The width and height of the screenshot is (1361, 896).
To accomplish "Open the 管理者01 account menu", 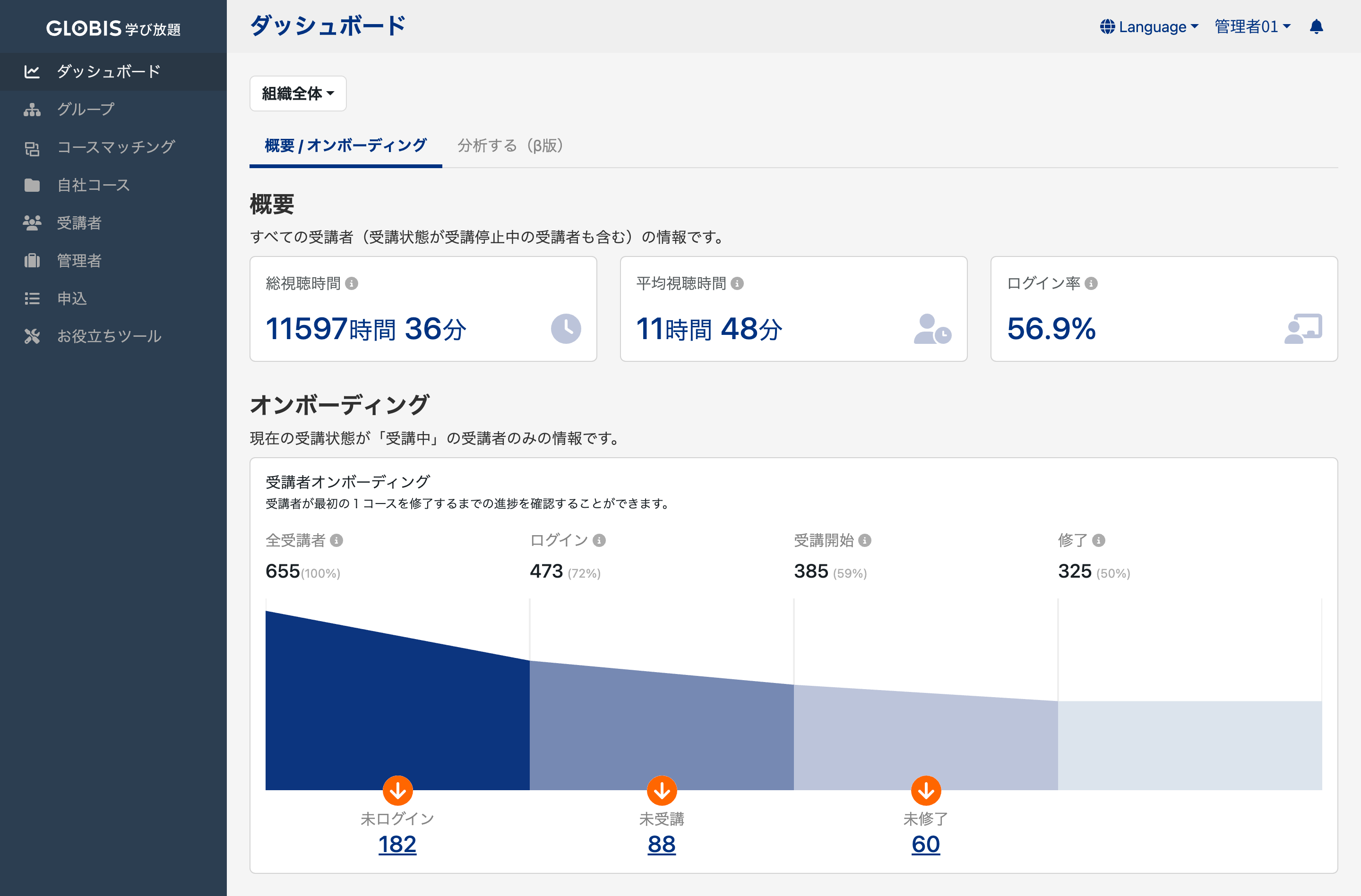I will [1253, 26].
